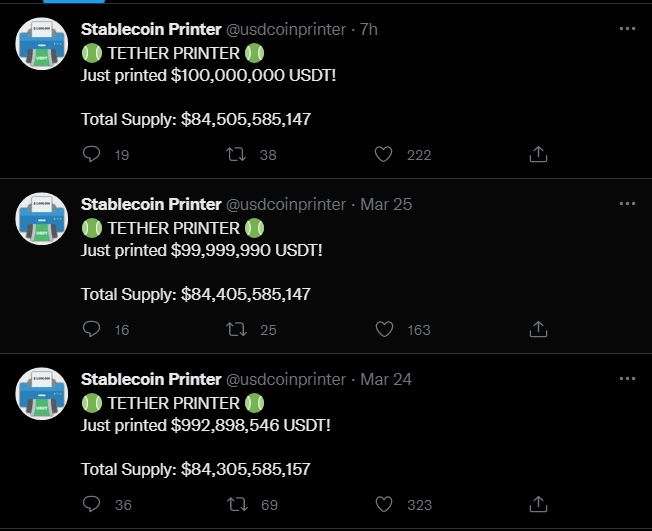Image resolution: width=652 pixels, height=531 pixels.
Task: Retweet the 7h Tether Printer tweet
Action: pyautogui.click(x=236, y=155)
